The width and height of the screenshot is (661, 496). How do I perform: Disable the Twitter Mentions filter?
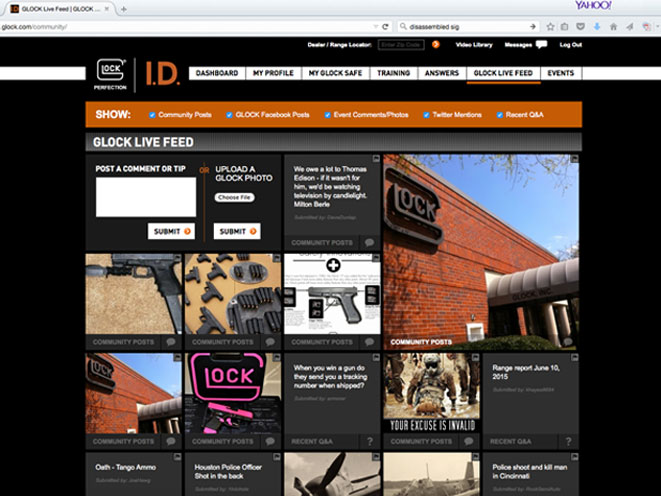click(426, 115)
